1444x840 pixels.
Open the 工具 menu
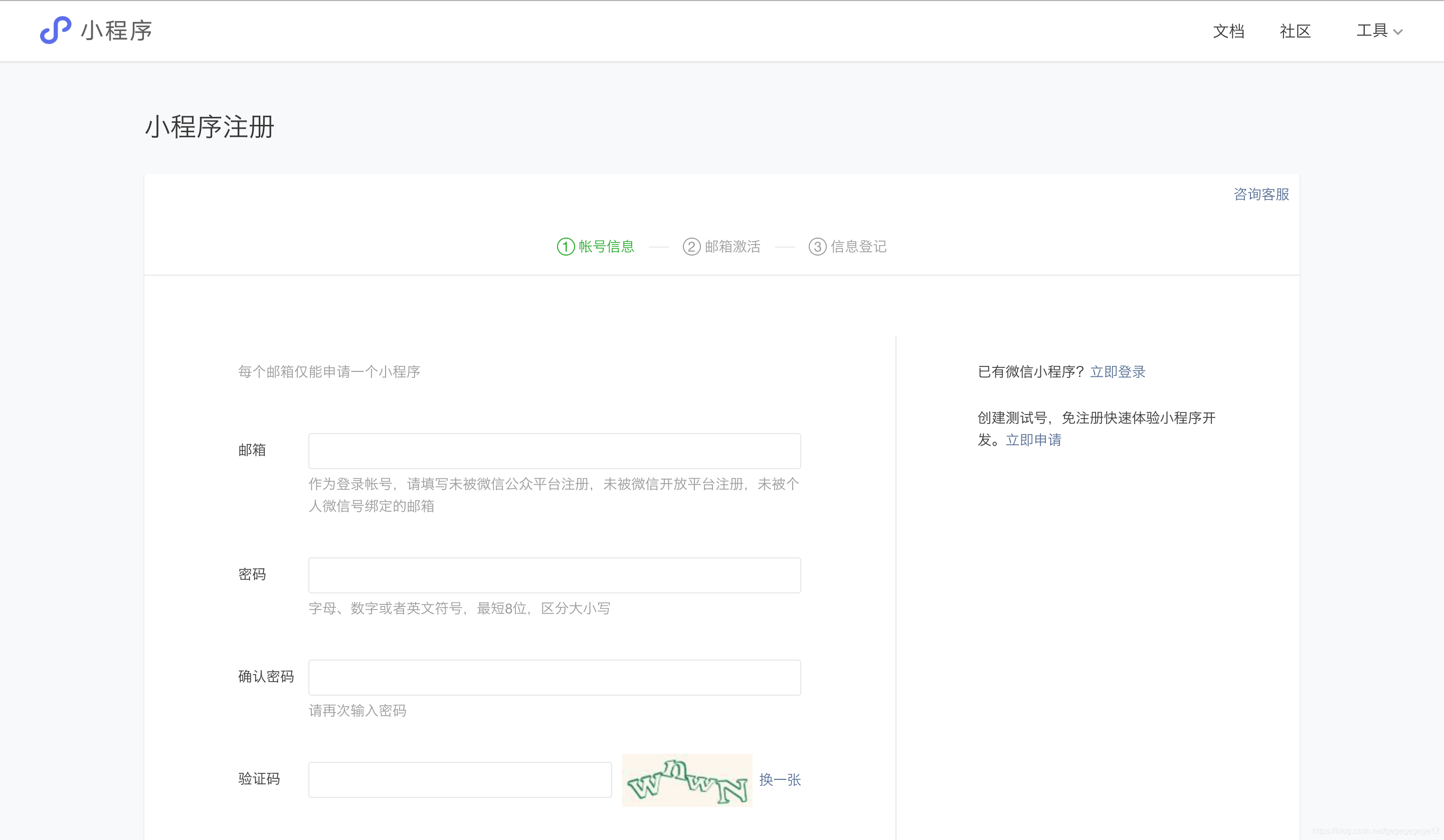pos(1371,31)
